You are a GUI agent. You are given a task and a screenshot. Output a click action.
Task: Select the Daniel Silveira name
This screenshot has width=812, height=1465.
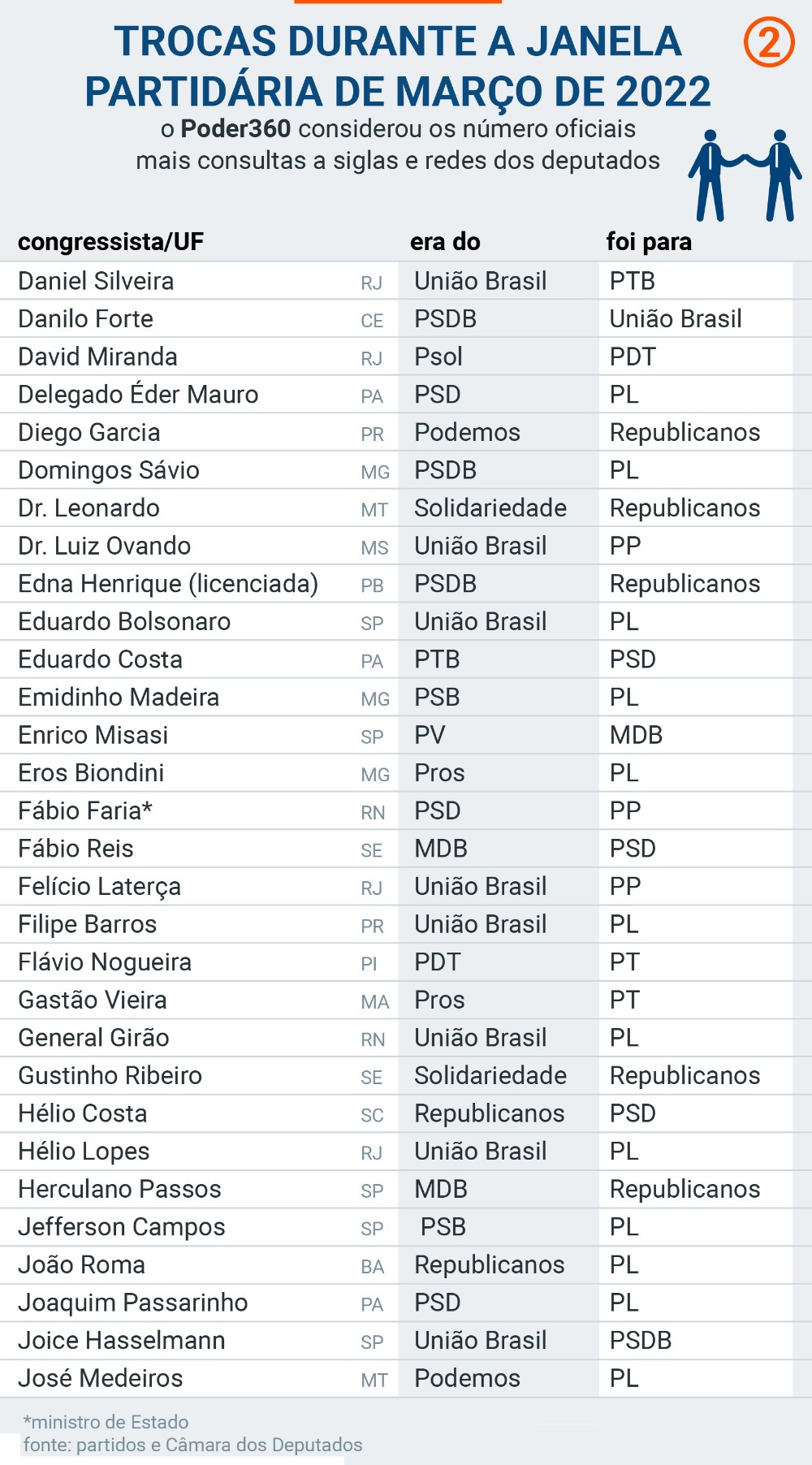(x=96, y=281)
